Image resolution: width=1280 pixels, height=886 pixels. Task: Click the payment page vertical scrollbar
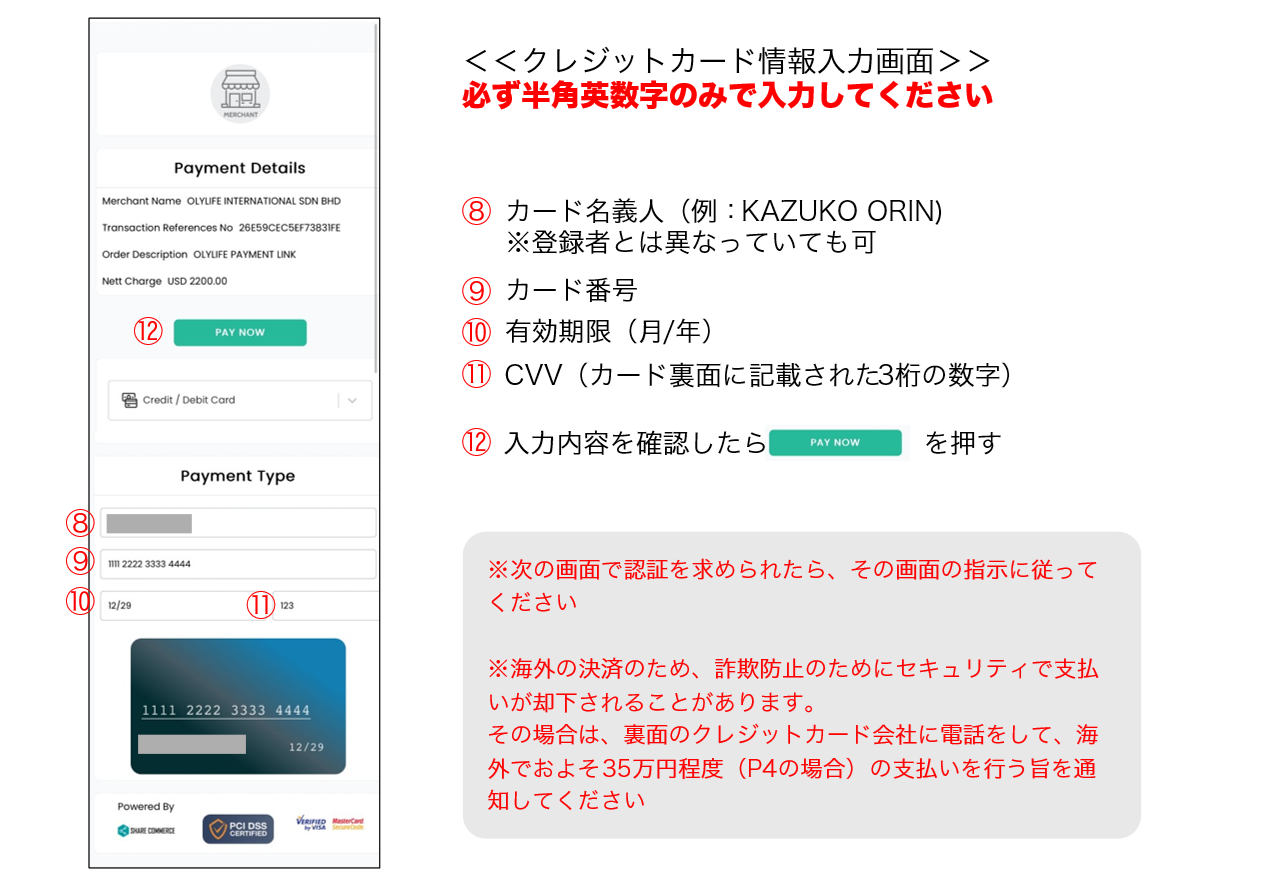coord(376,200)
